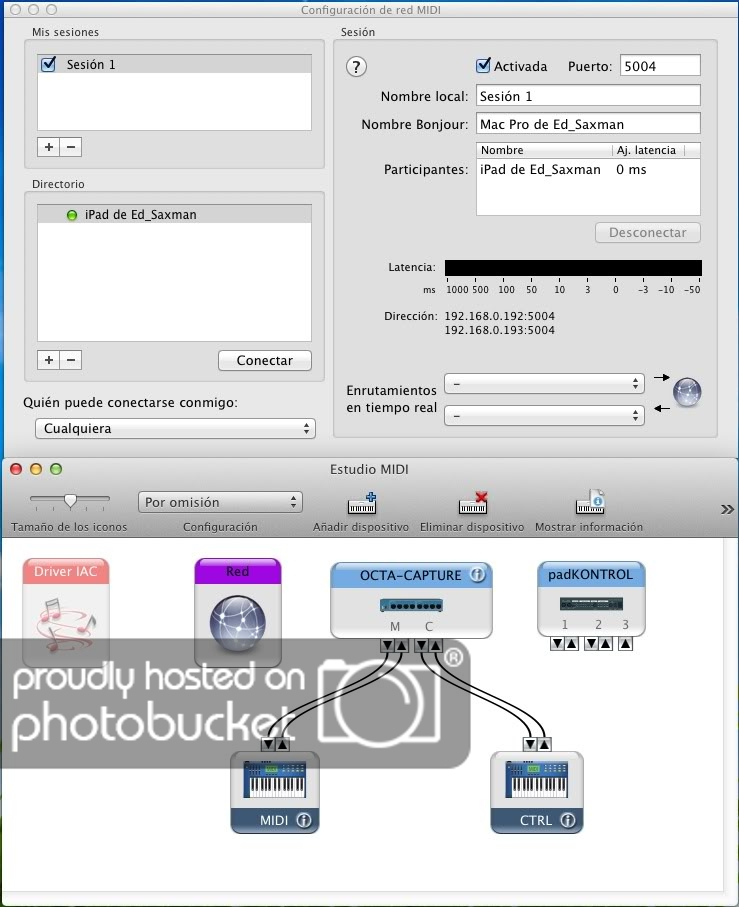Open info button on MIDI device
Image resolution: width=739 pixels, height=907 pixels.
click(x=304, y=820)
